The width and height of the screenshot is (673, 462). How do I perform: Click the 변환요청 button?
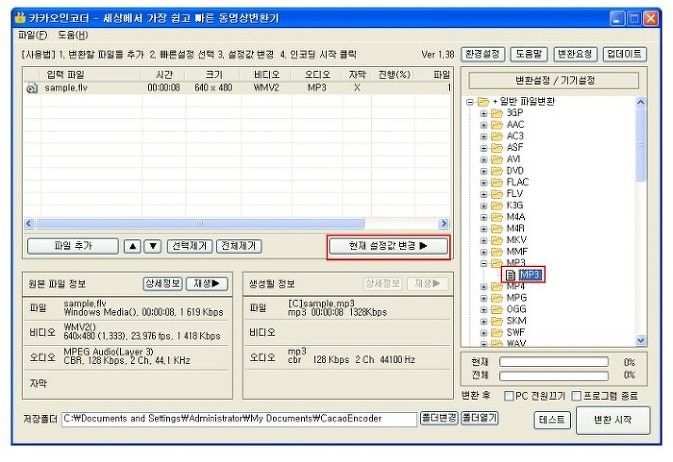pos(575,54)
